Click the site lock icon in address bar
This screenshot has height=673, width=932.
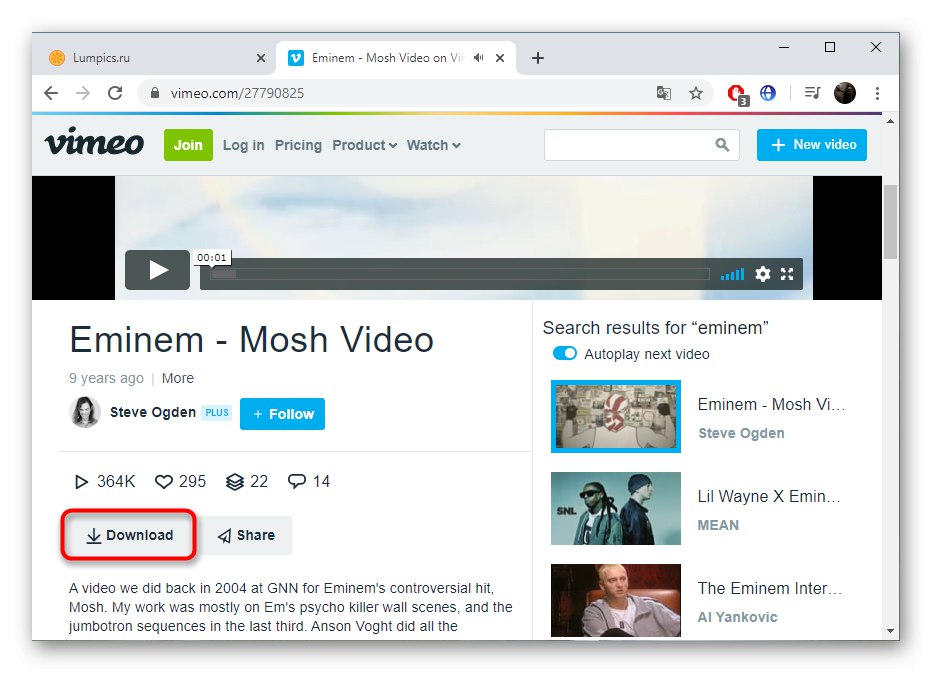click(155, 93)
